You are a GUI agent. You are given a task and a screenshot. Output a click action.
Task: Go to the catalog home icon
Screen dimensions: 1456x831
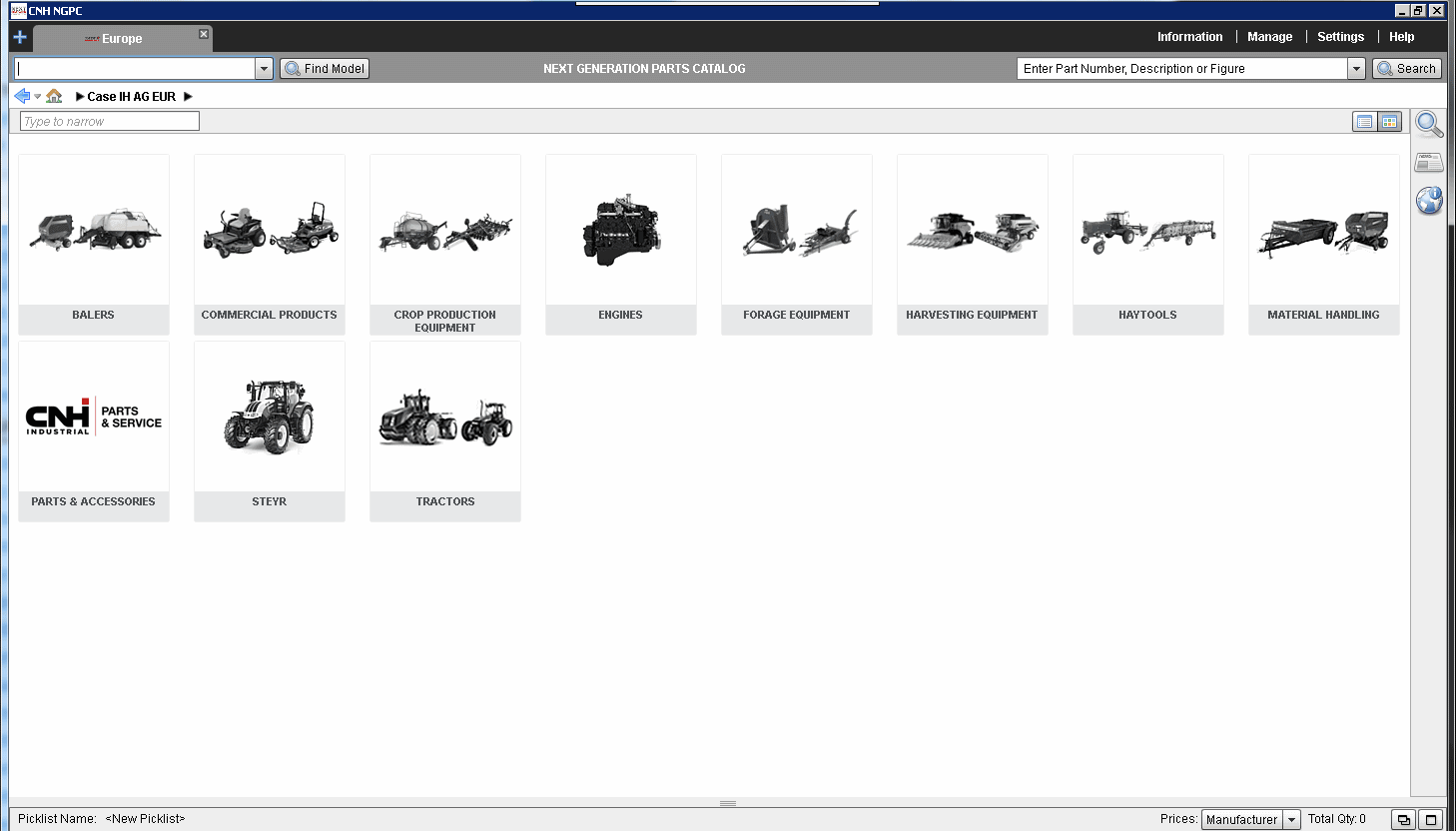54,96
